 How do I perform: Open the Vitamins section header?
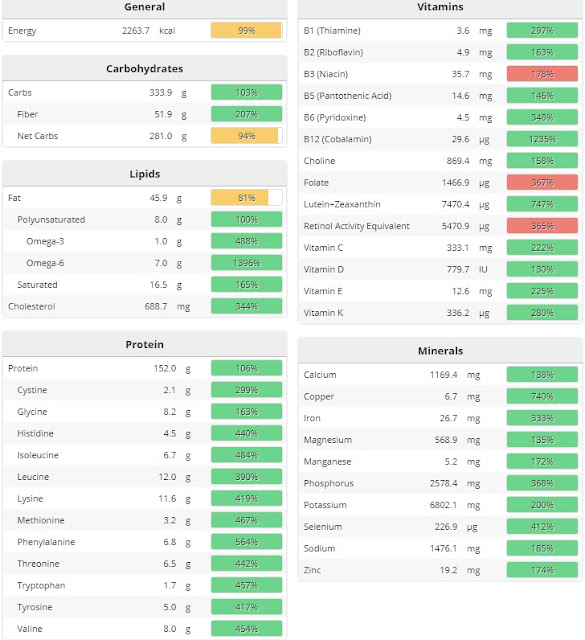pyautogui.click(x=440, y=8)
